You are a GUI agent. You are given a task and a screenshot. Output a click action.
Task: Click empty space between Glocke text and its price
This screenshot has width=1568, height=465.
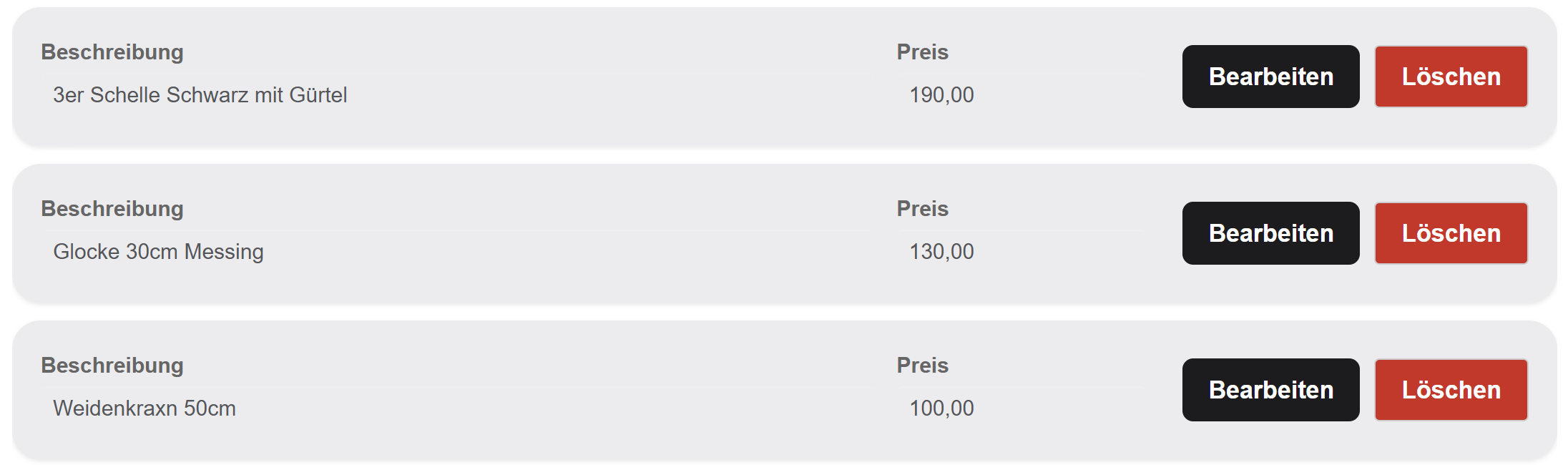coord(572,252)
